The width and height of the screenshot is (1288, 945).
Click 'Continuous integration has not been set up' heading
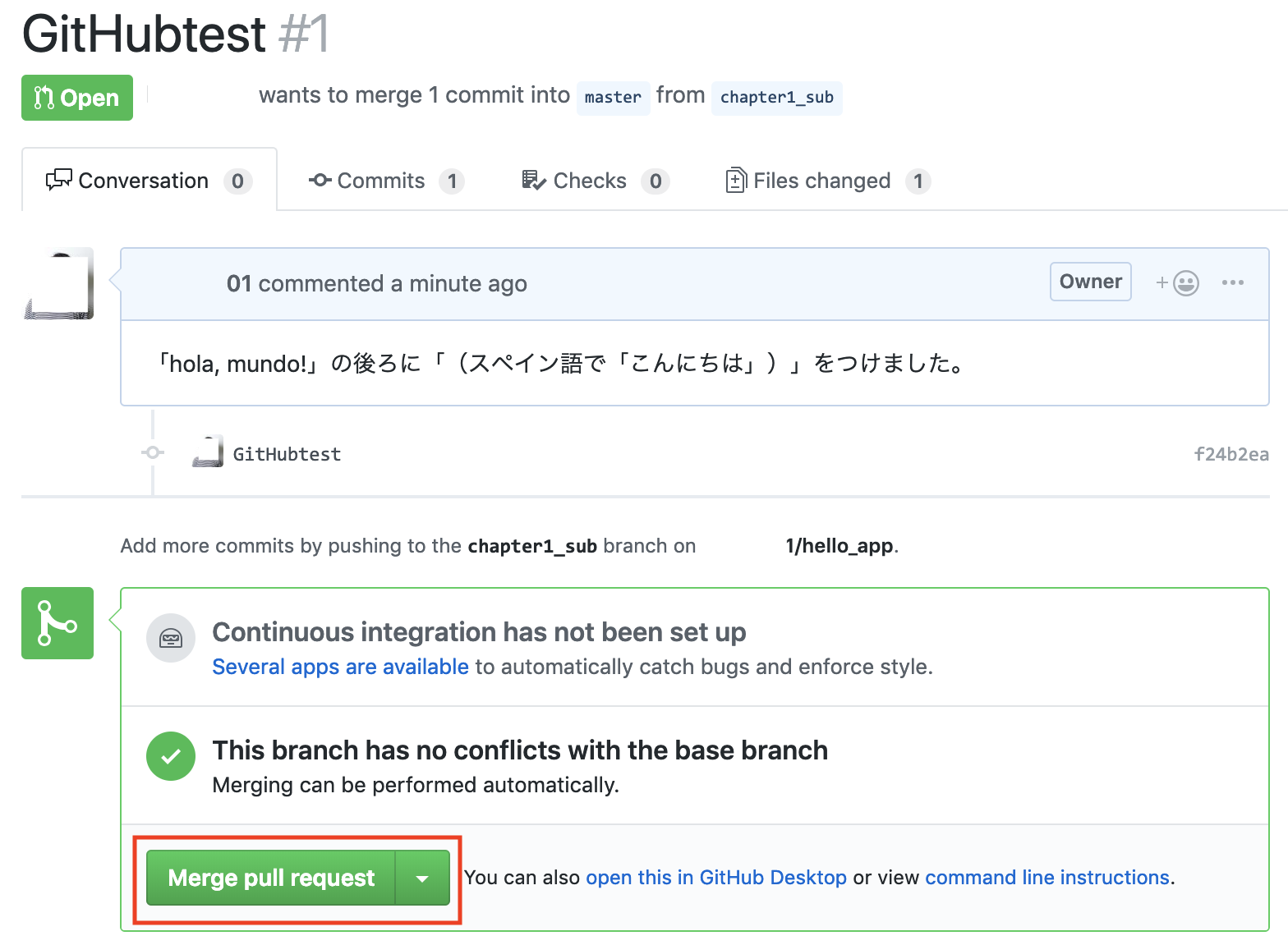[x=479, y=632]
